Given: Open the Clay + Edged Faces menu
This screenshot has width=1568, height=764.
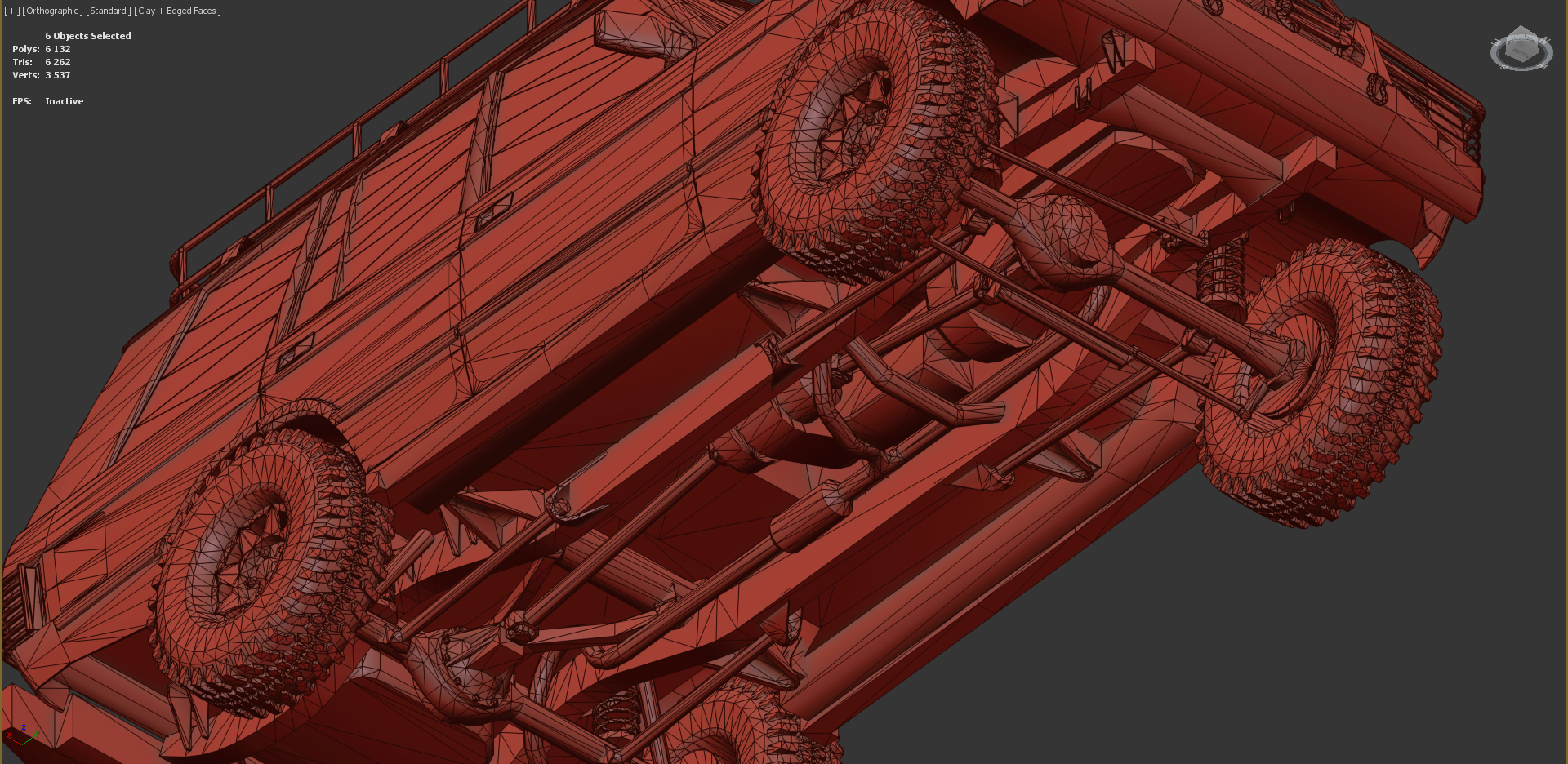Looking at the screenshot, I should click(x=178, y=11).
